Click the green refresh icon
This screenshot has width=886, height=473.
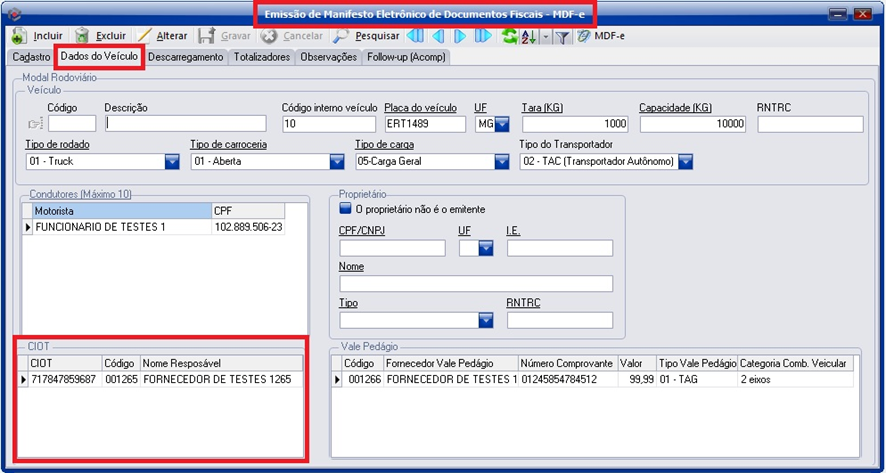point(510,36)
